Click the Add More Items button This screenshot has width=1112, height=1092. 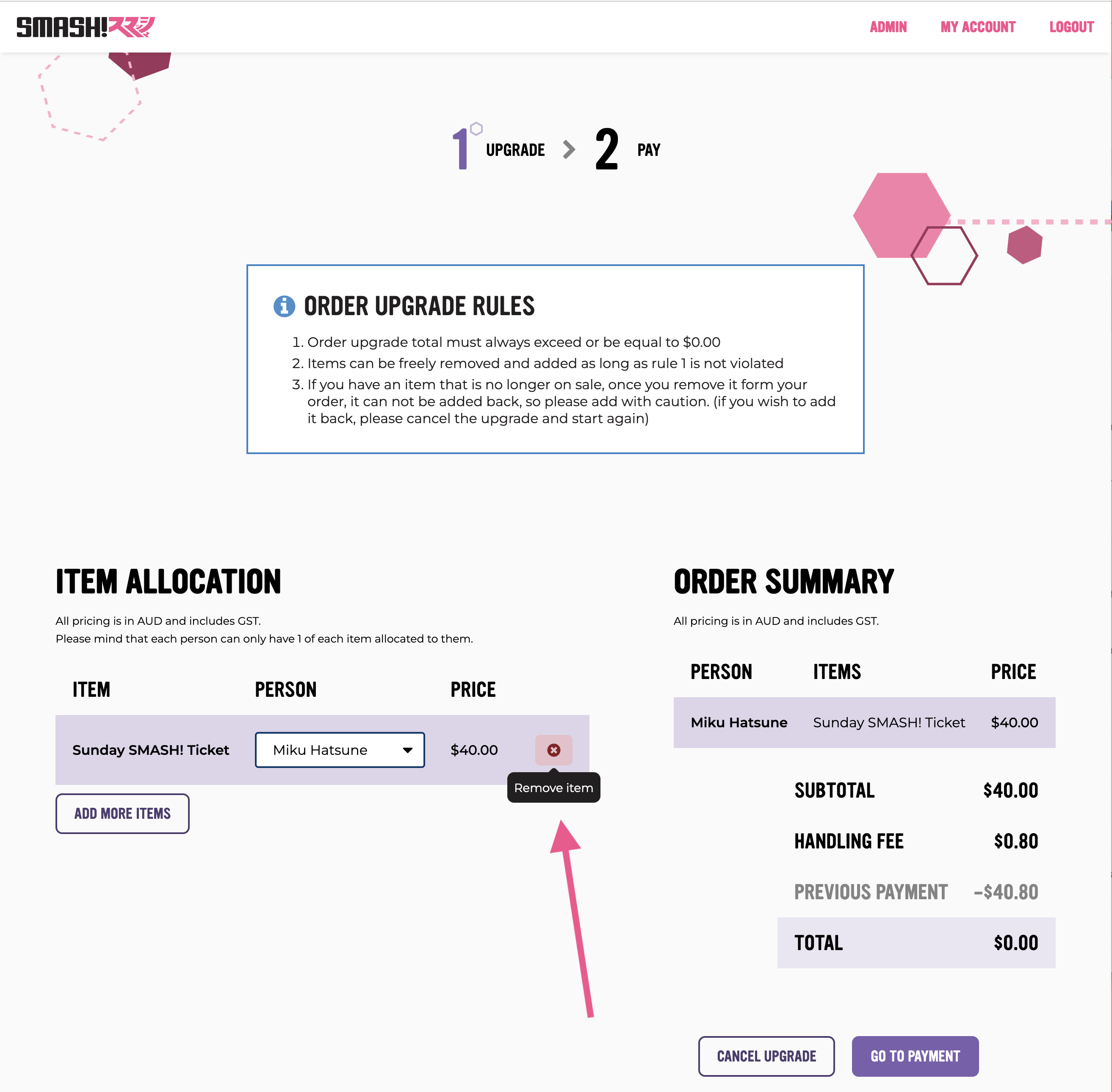123,813
